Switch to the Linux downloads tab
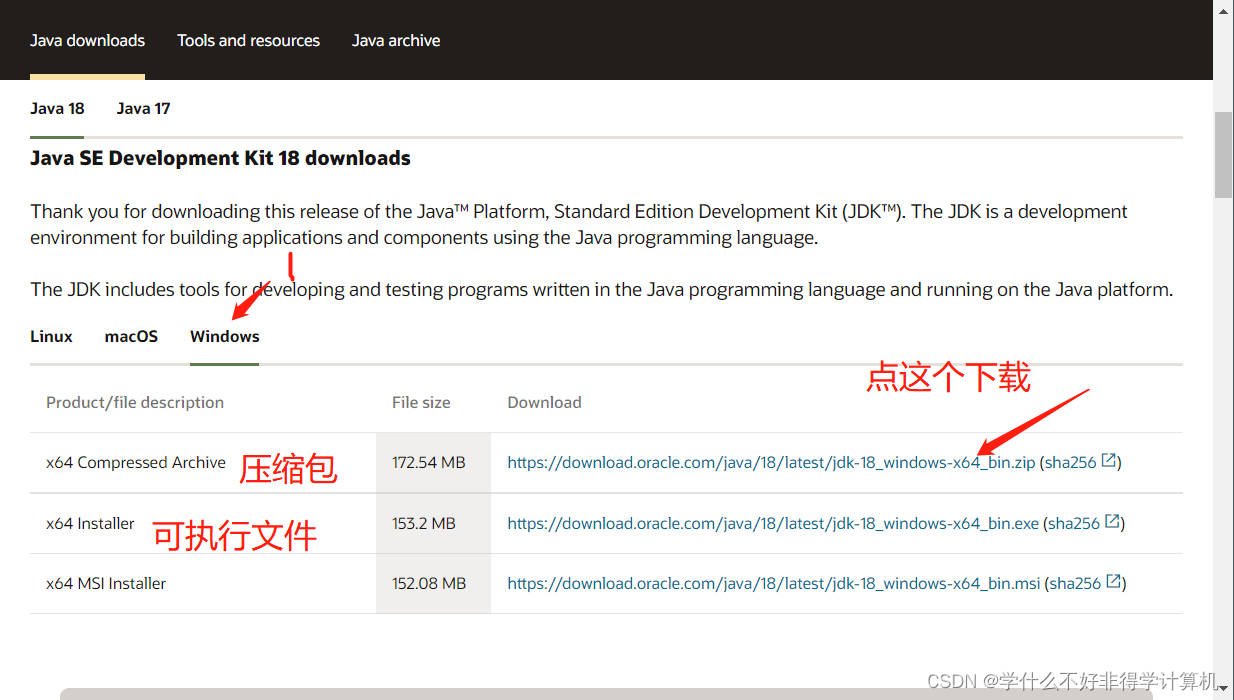Image resolution: width=1234 pixels, height=700 pixels. click(x=51, y=336)
